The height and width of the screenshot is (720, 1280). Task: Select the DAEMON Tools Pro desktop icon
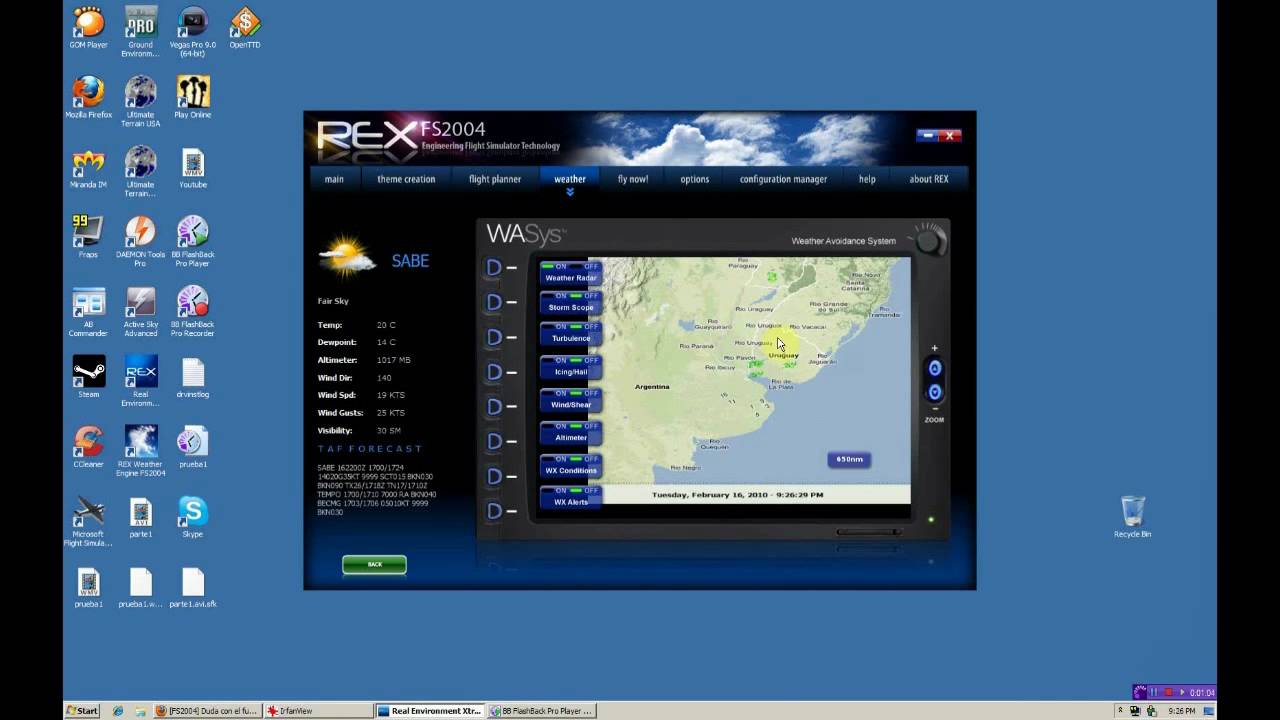click(x=140, y=241)
